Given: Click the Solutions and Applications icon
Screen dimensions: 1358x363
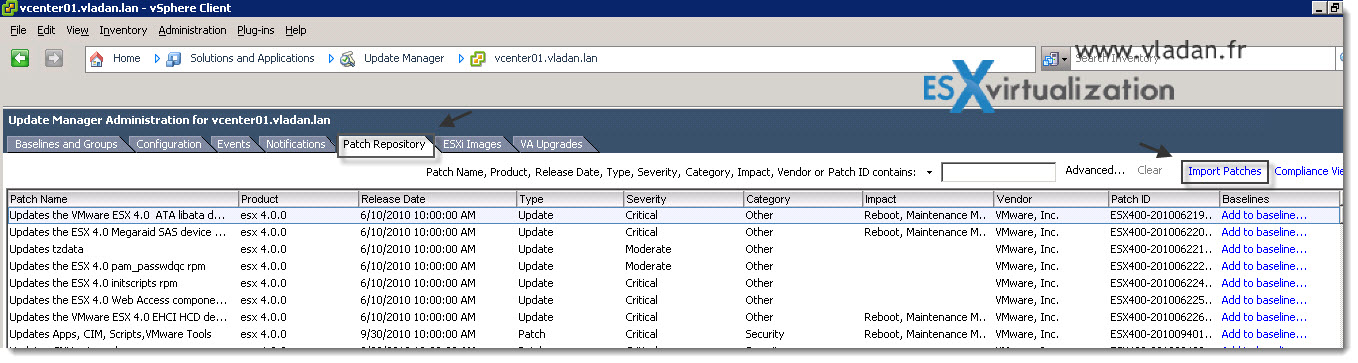Looking at the screenshot, I should (x=174, y=59).
